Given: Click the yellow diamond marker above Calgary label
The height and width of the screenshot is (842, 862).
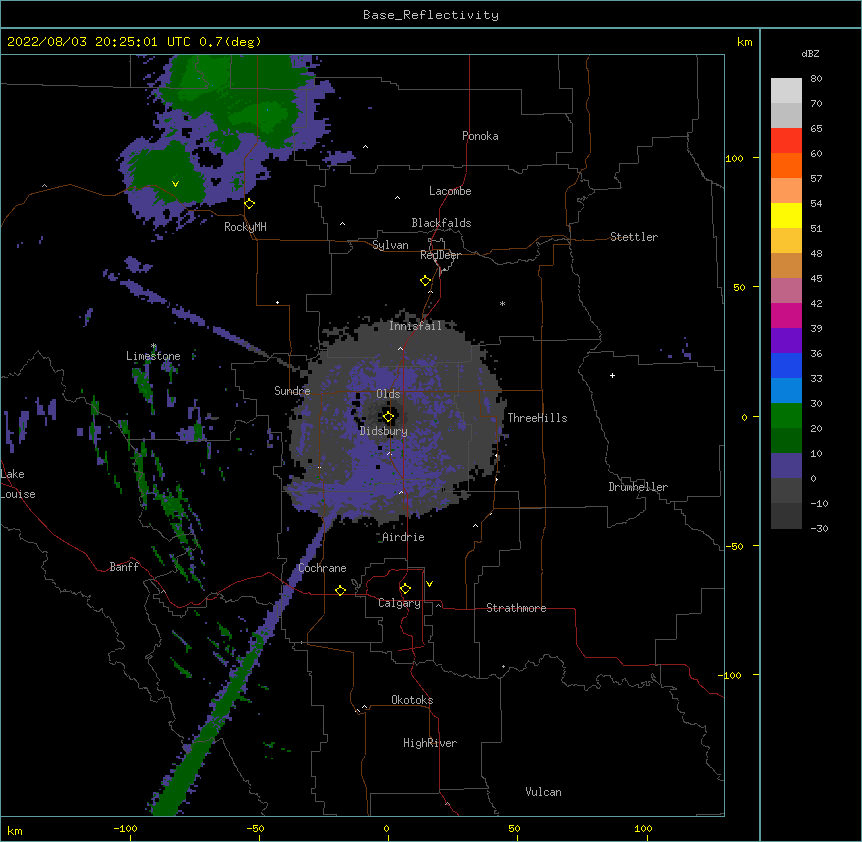Looking at the screenshot, I should (x=405, y=589).
